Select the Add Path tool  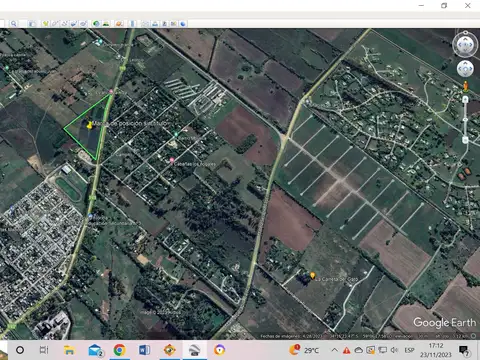point(64,24)
